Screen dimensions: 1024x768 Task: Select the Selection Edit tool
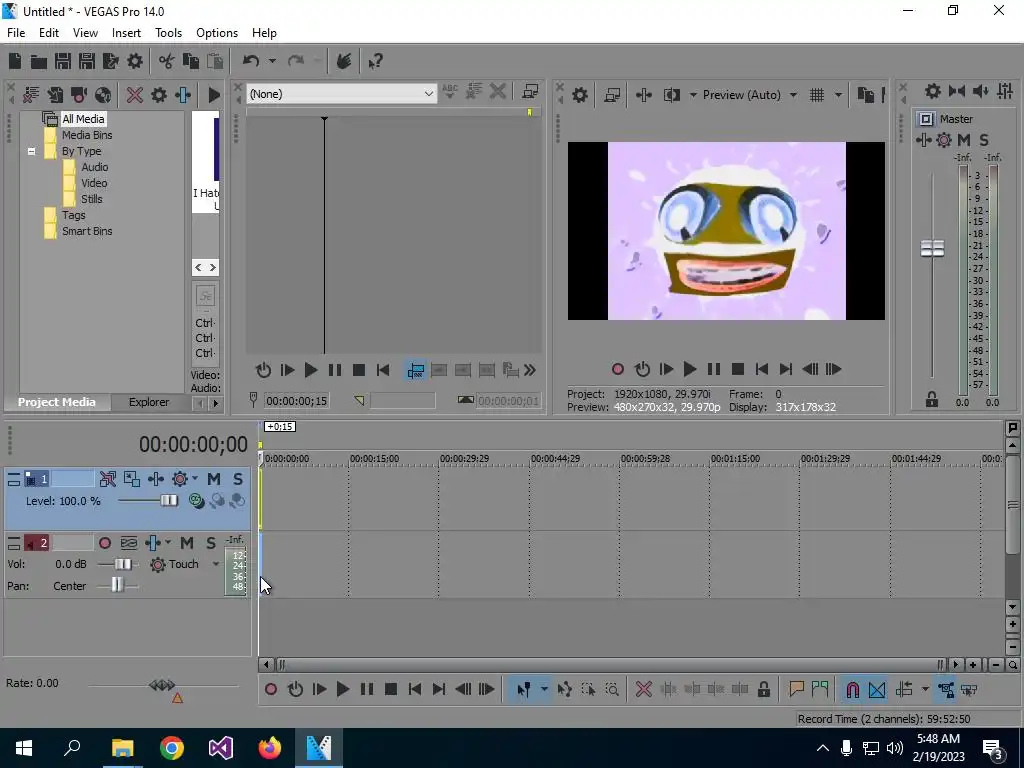tap(588, 689)
